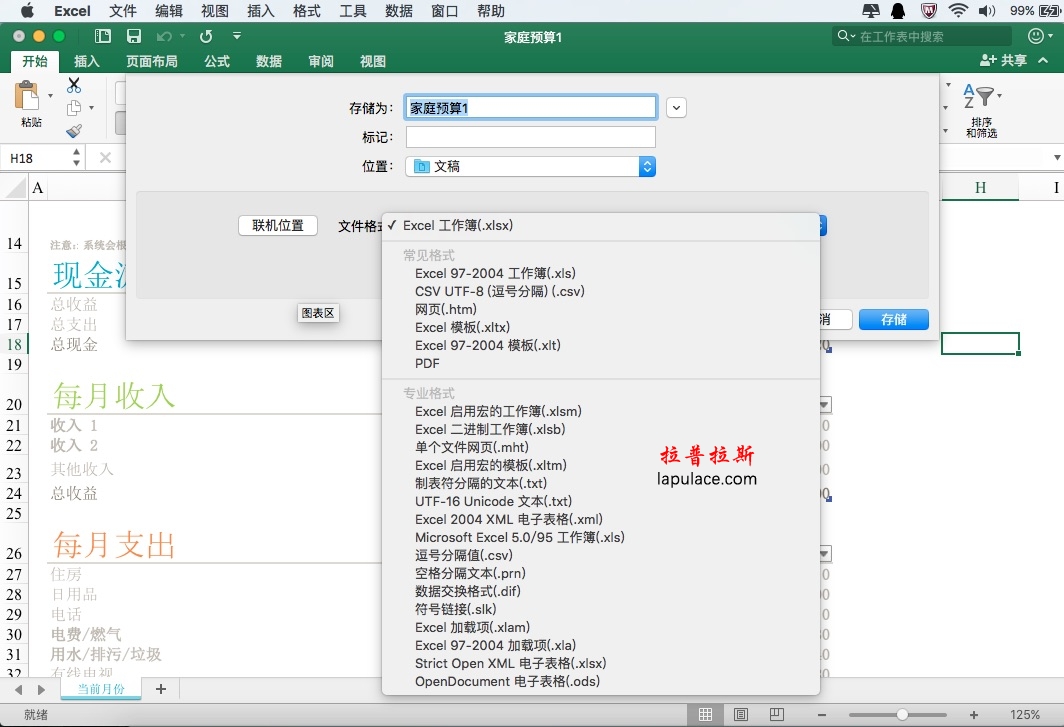Open the 位置 location popup
The width and height of the screenshot is (1064, 727).
tap(530, 166)
